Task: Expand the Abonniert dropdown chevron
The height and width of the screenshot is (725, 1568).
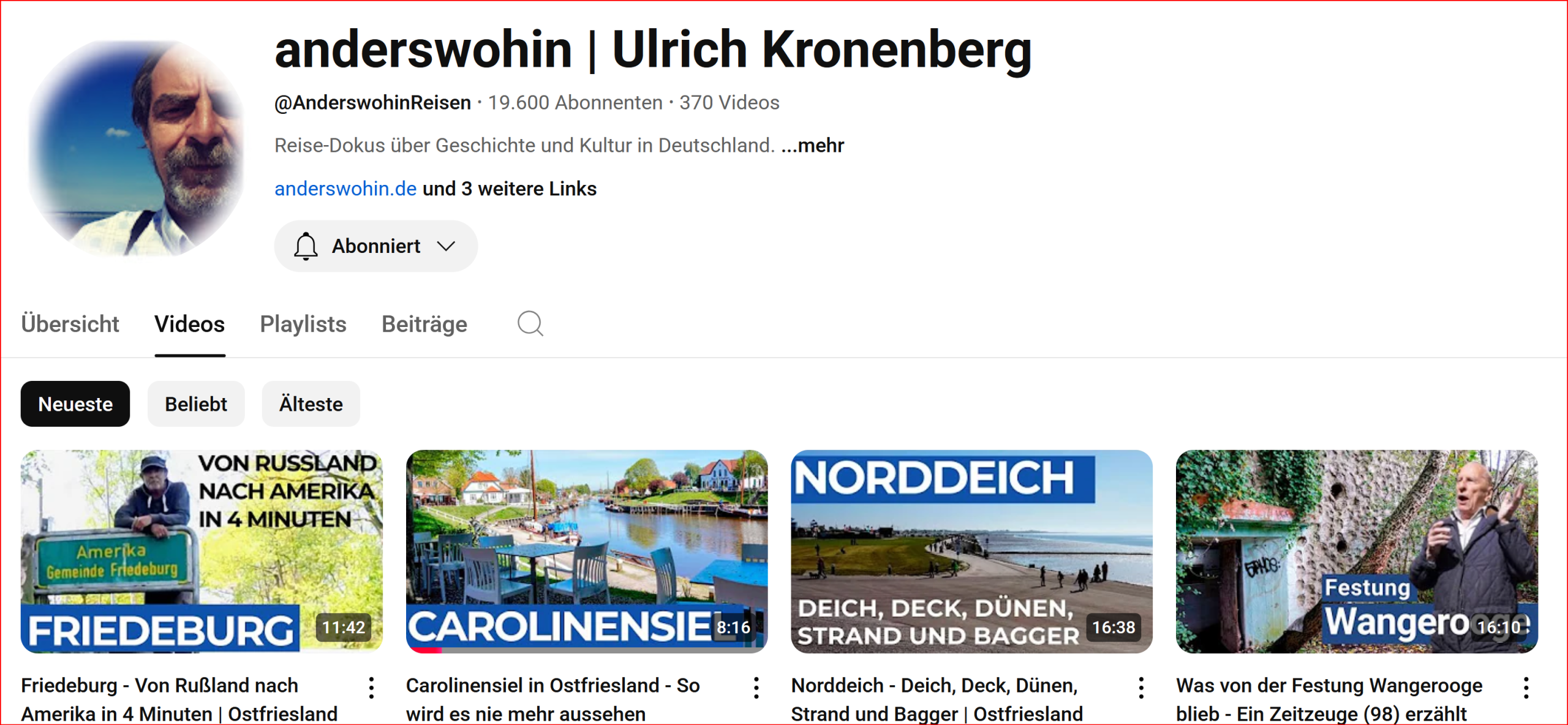Action: point(446,246)
